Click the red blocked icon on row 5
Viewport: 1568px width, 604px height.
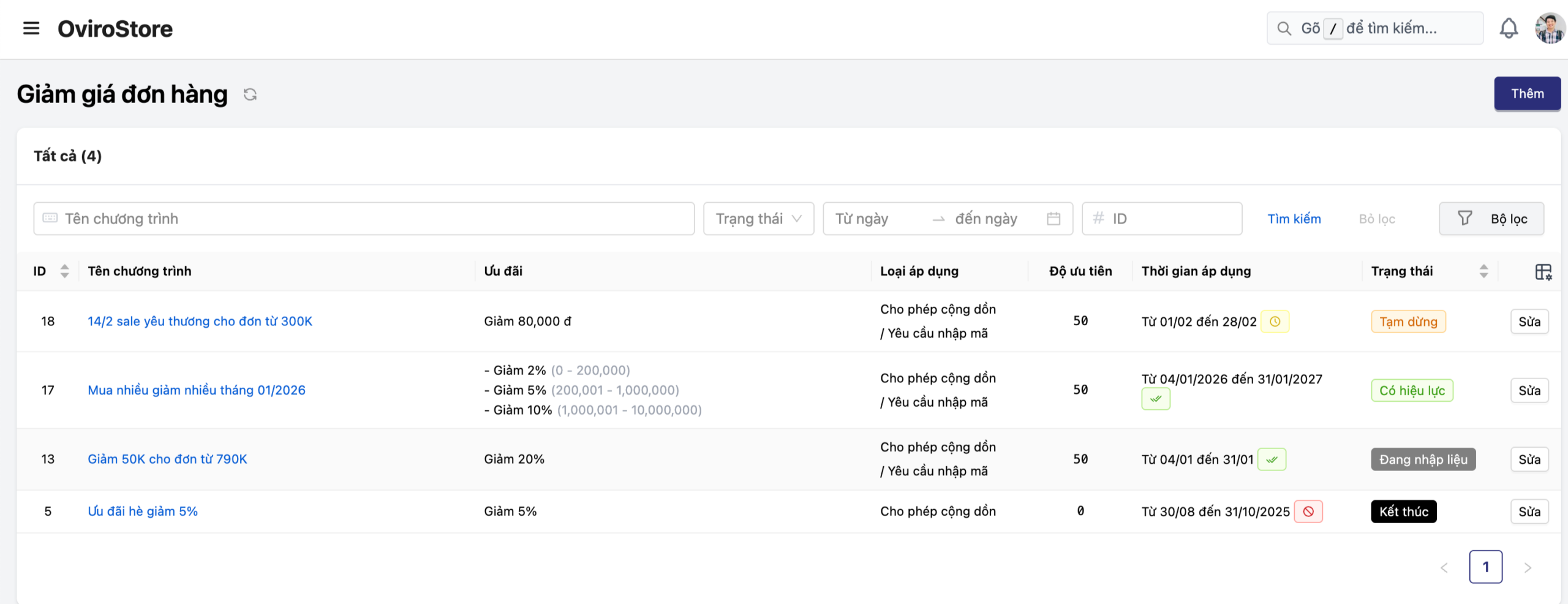(1308, 512)
